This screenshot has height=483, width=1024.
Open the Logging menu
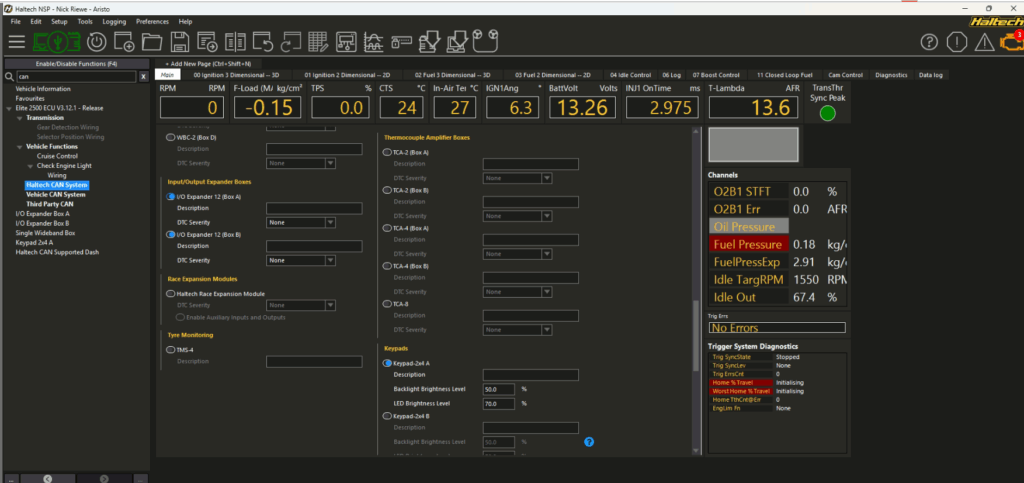click(x=114, y=22)
